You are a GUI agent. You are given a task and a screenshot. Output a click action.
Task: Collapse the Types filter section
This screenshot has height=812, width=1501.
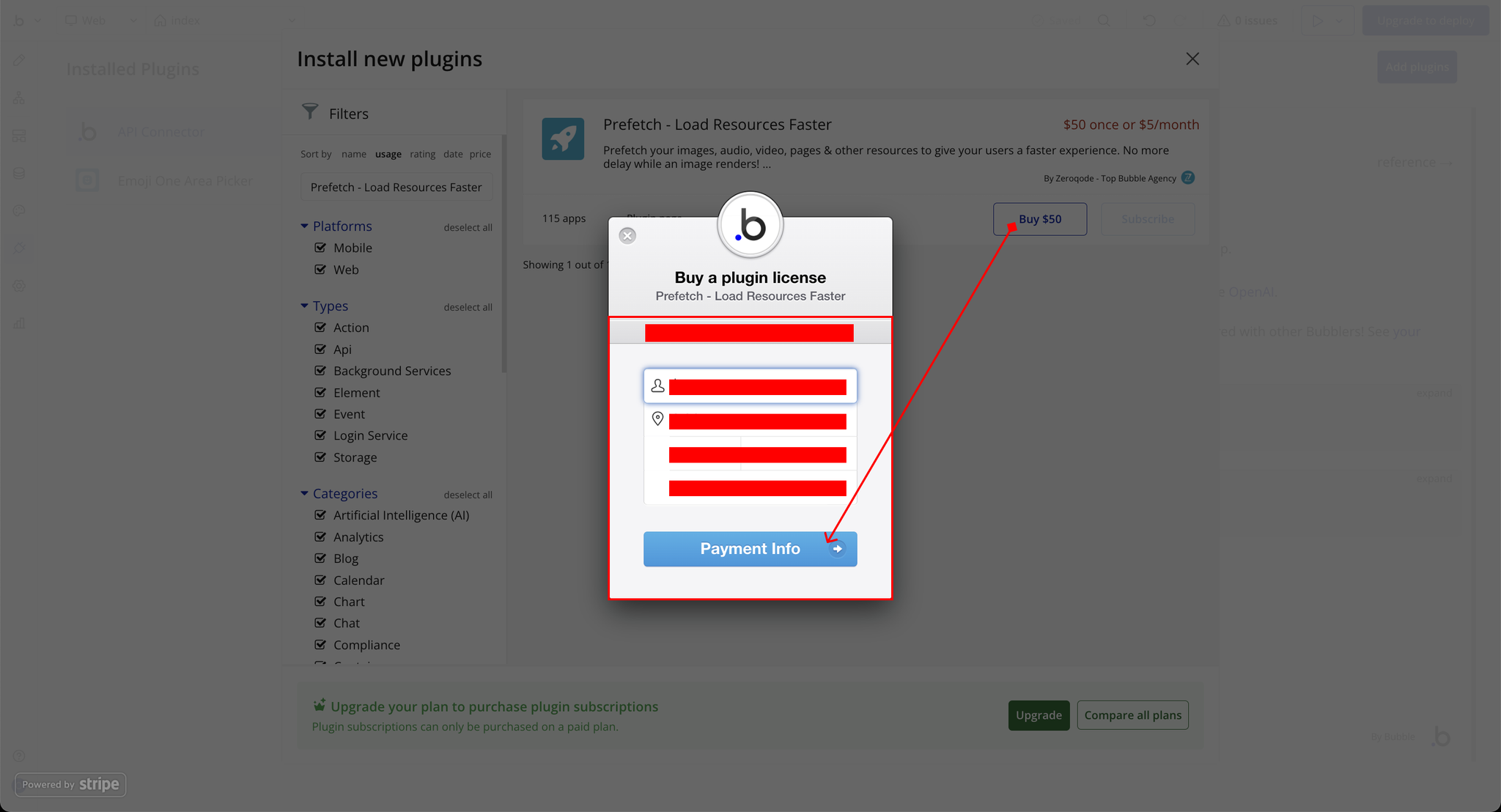click(304, 306)
